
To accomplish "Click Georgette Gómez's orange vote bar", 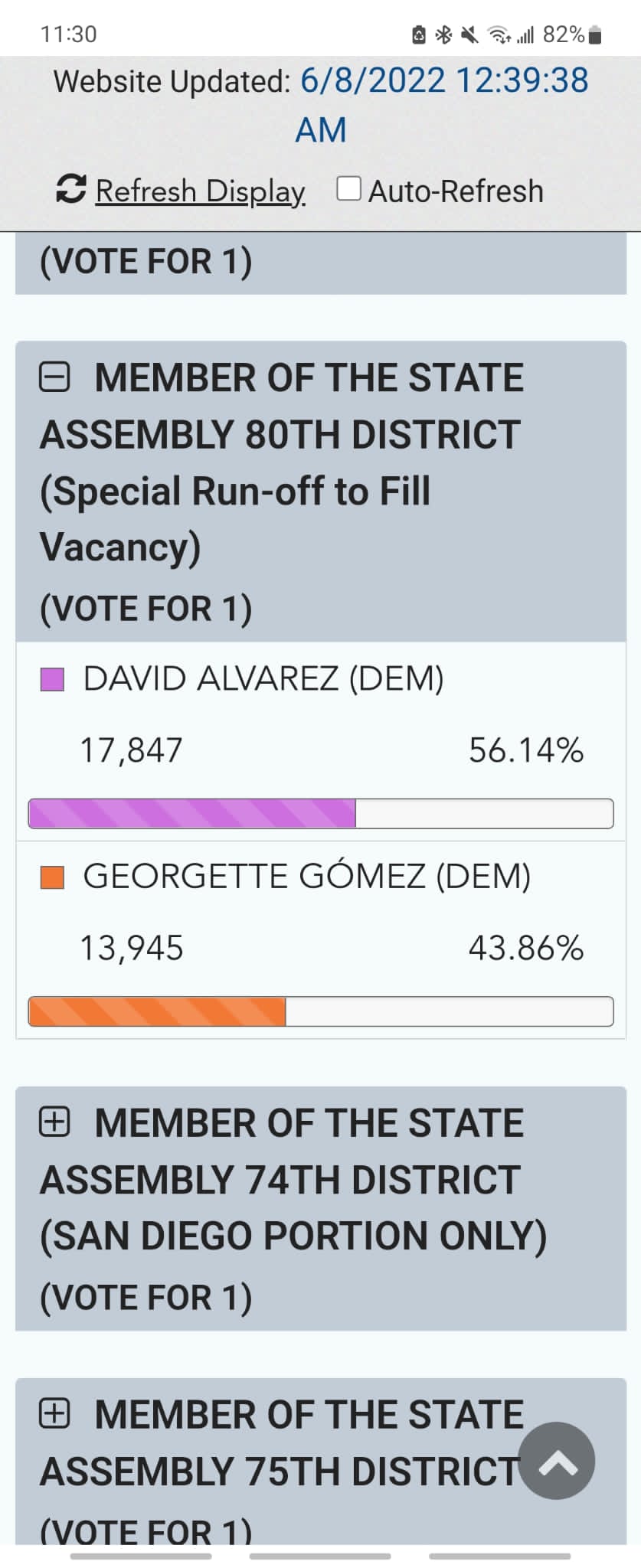I will (157, 1011).
